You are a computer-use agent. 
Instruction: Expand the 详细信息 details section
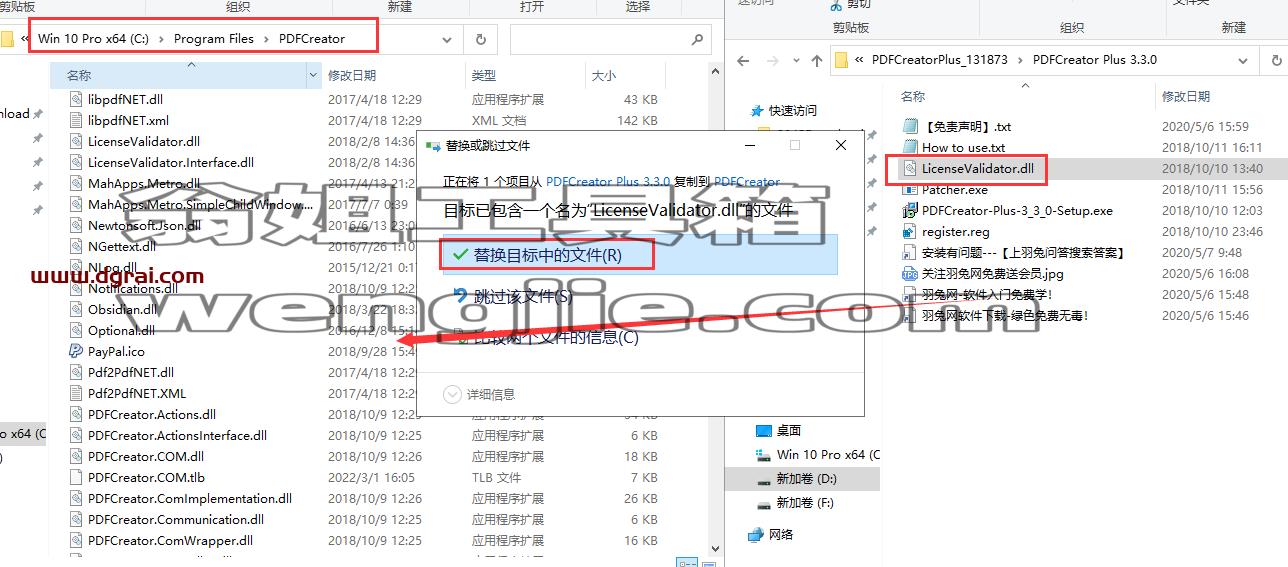(480, 394)
